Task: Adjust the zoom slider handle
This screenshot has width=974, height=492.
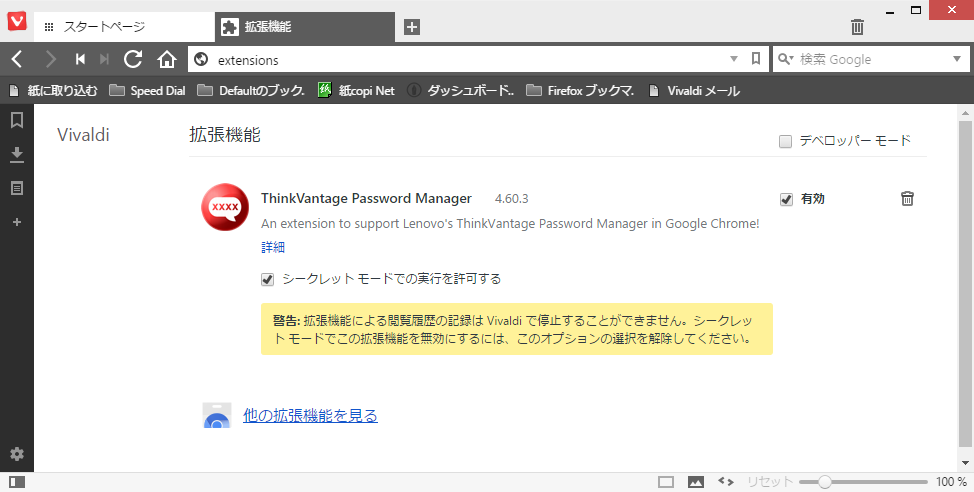Action: point(825,482)
